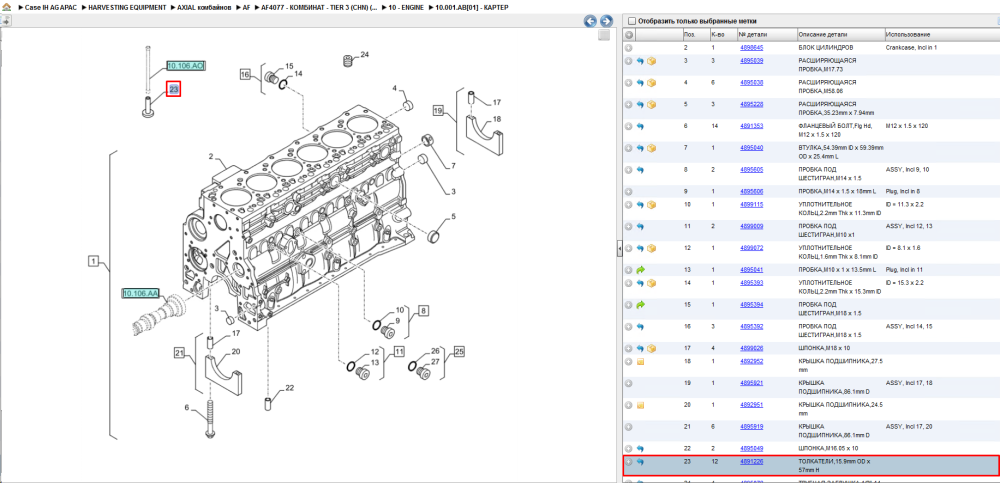
Task: Click blue arrow icon for part 4895049
Action: [640, 449]
